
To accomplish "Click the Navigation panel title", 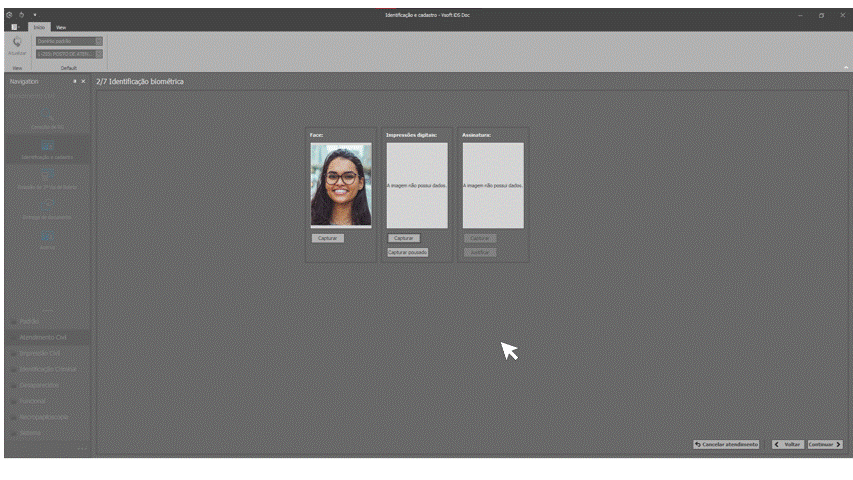I will (x=24, y=82).
